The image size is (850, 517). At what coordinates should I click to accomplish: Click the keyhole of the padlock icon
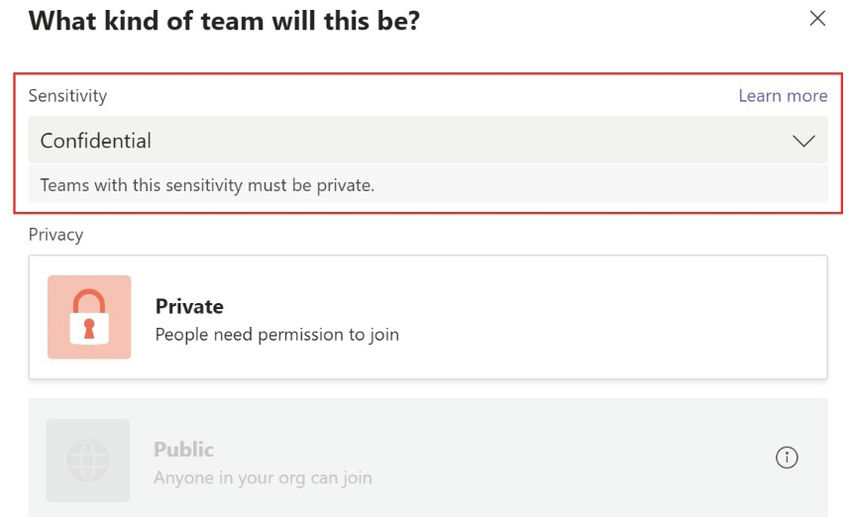[x=89, y=328]
